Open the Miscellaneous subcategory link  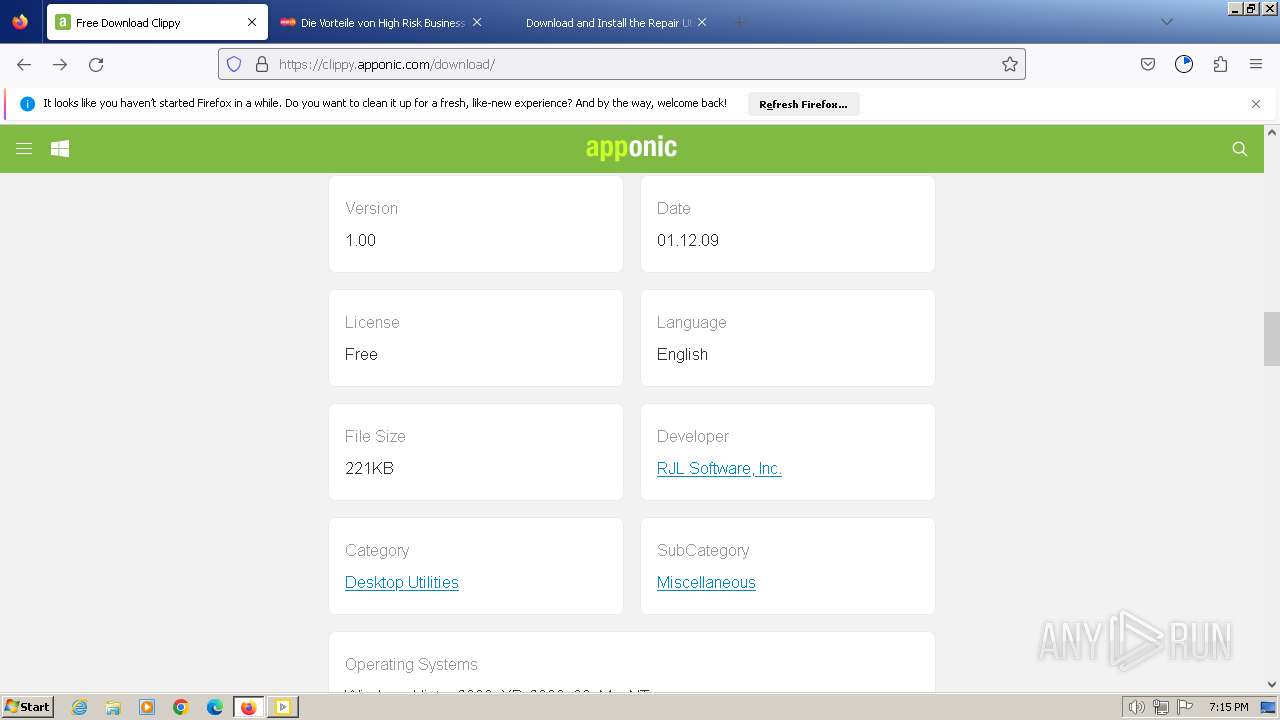(706, 582)
